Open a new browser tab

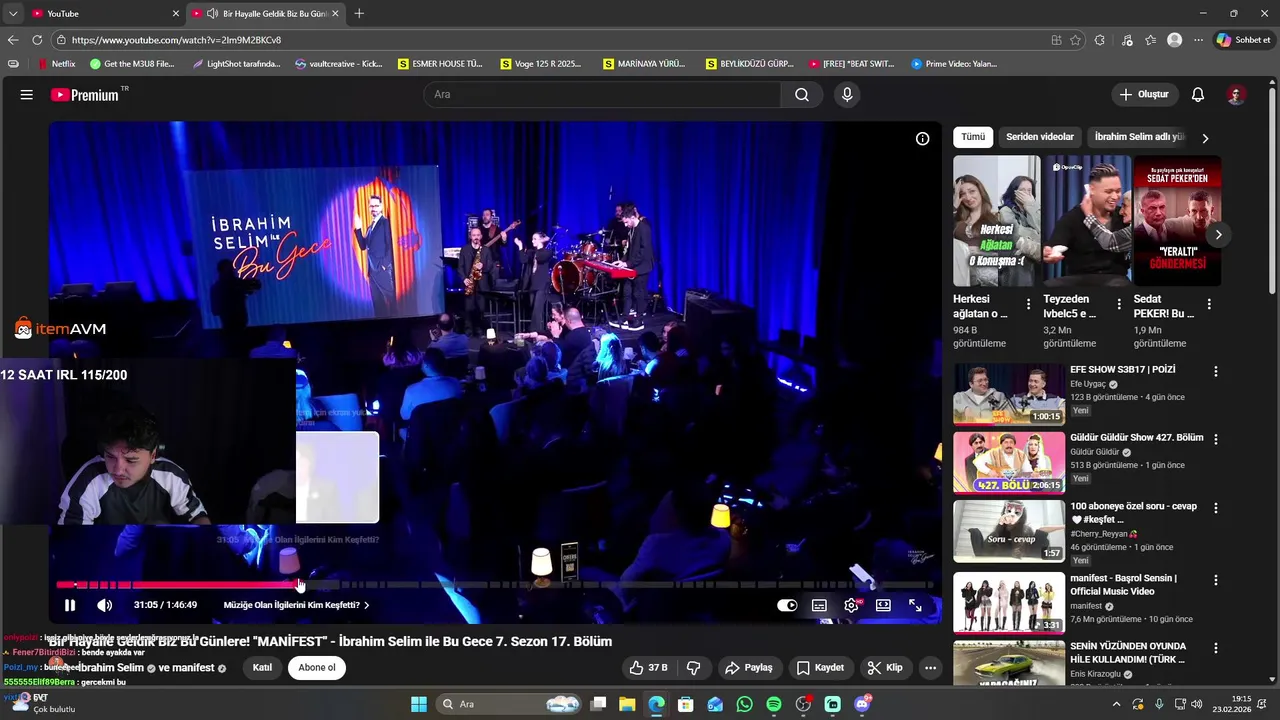pos(359,13)
